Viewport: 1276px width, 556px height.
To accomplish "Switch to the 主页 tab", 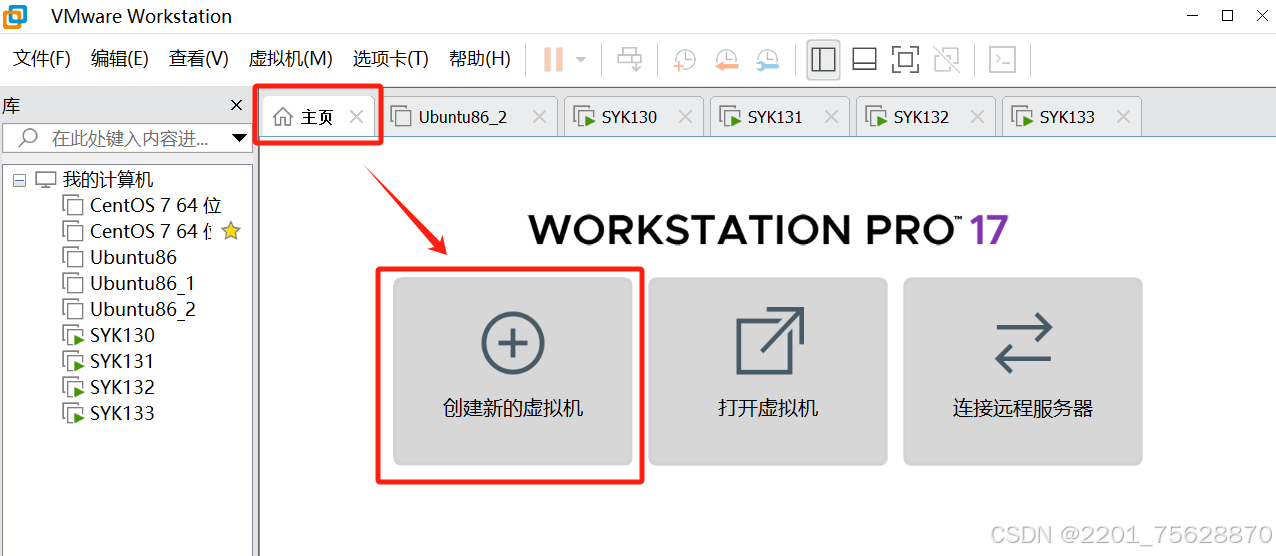I will pyautogui.click(x=317, y=117).
